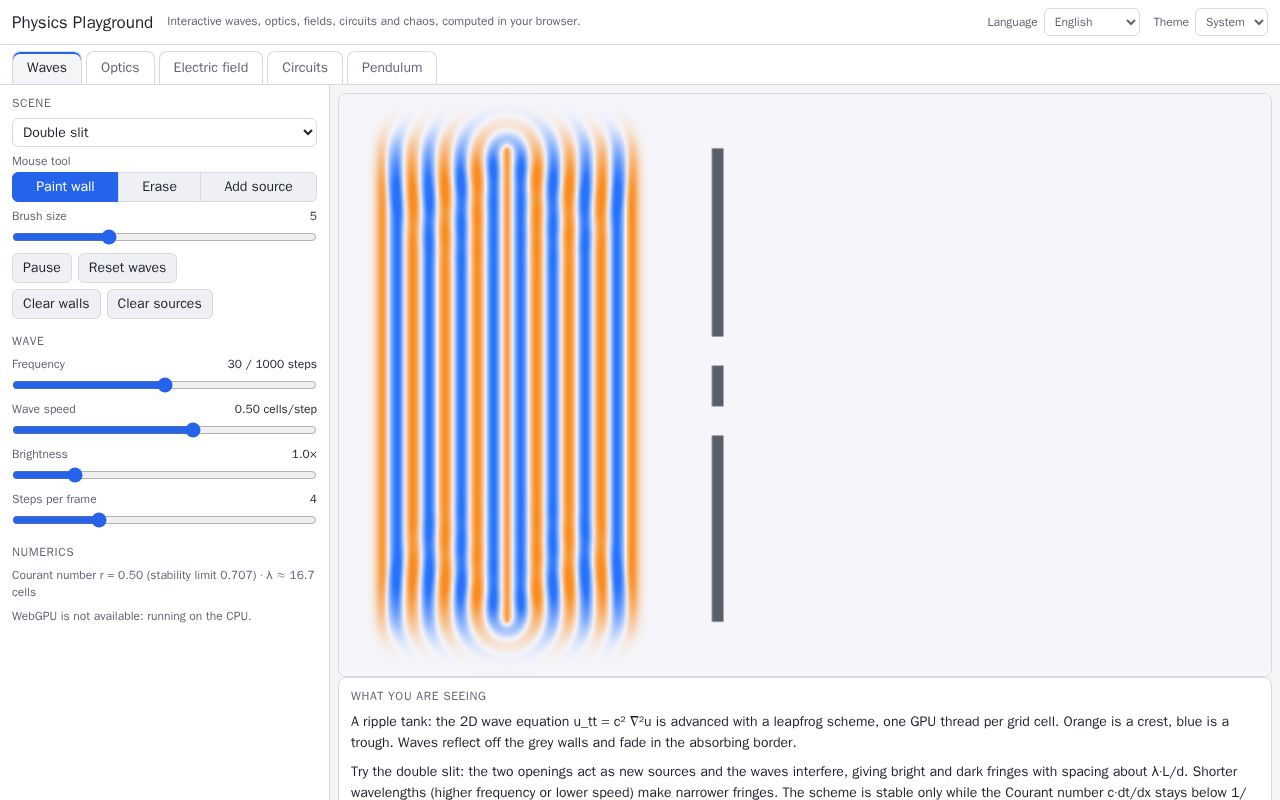Switch to the Circuits tab
The width and height of the screenshot is (1280, 800).
click(x=305, y=68)
